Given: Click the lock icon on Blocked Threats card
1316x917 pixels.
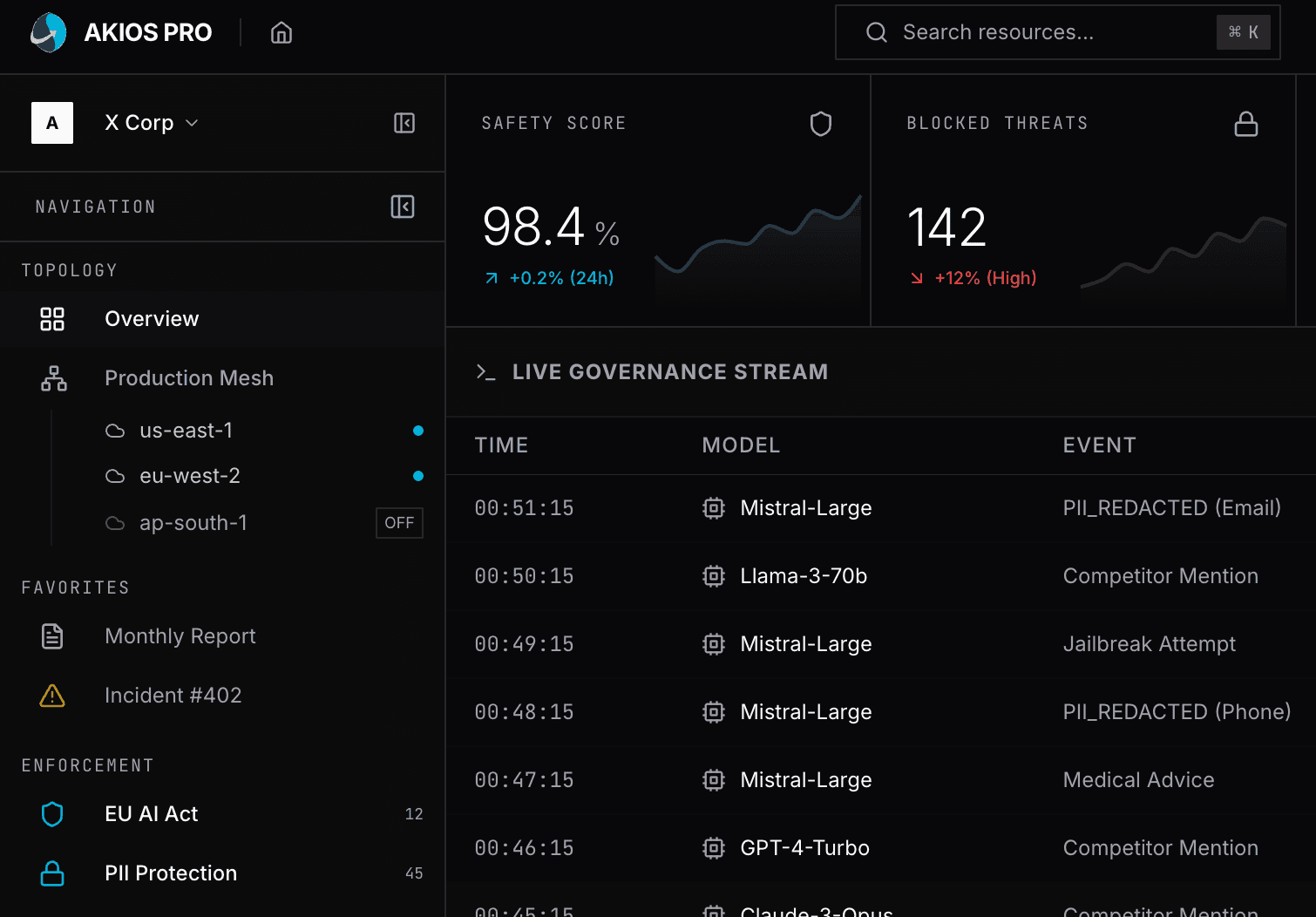Looking at the screenshot, I should 1245,124.
